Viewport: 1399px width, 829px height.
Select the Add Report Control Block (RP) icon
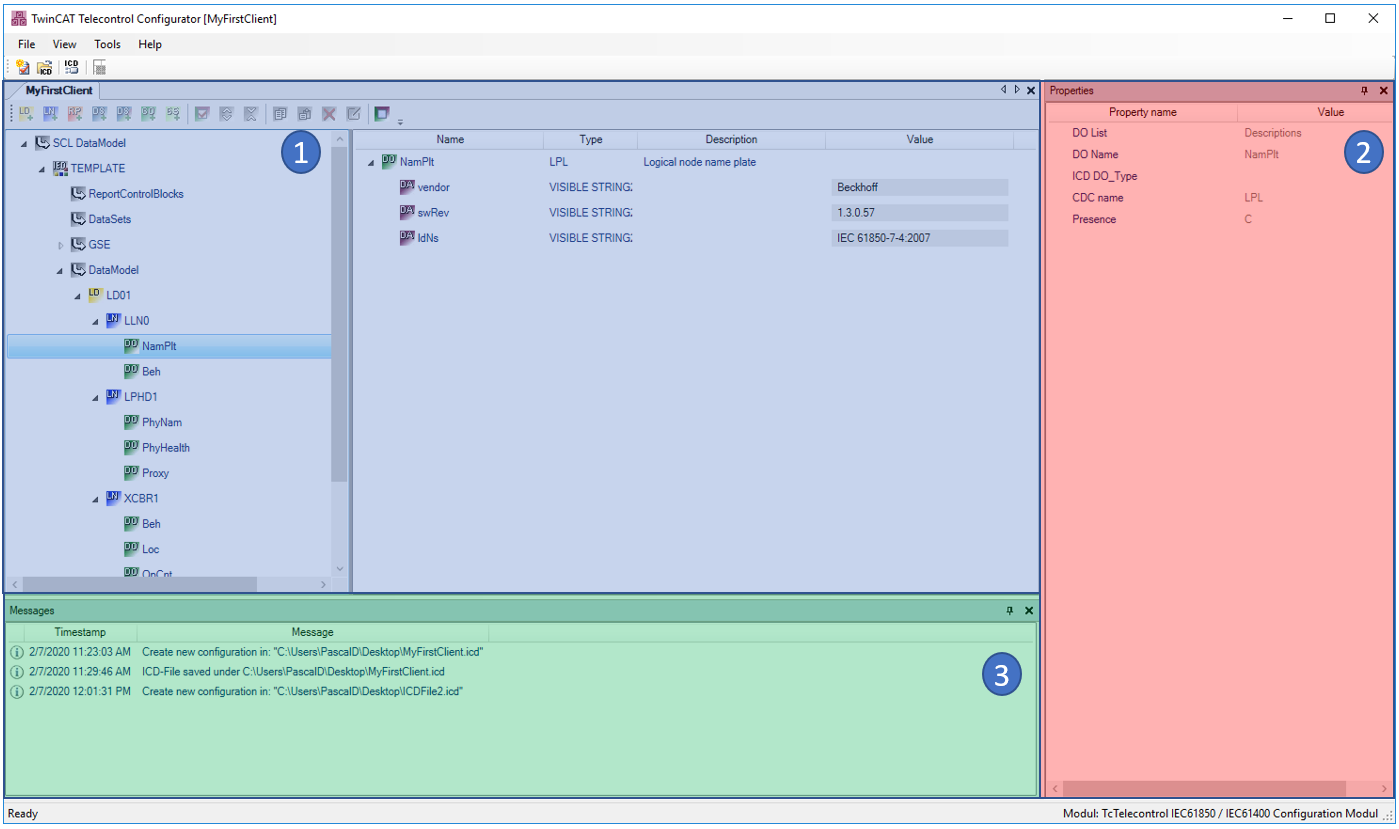(x=74, y=113)
